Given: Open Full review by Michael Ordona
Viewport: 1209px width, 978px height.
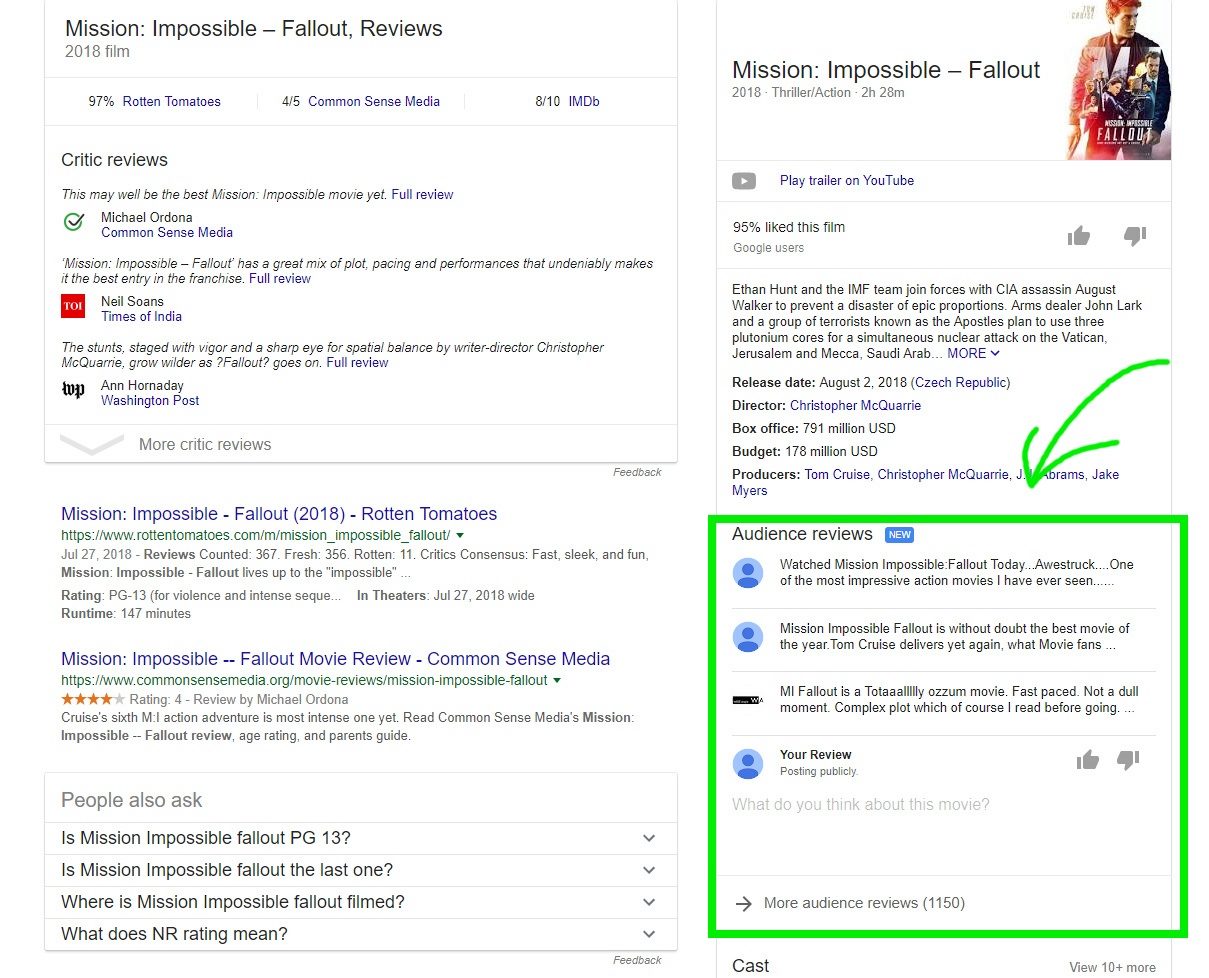Looking at the screenshot, I should pyautogui.click(x=422, y=194).
